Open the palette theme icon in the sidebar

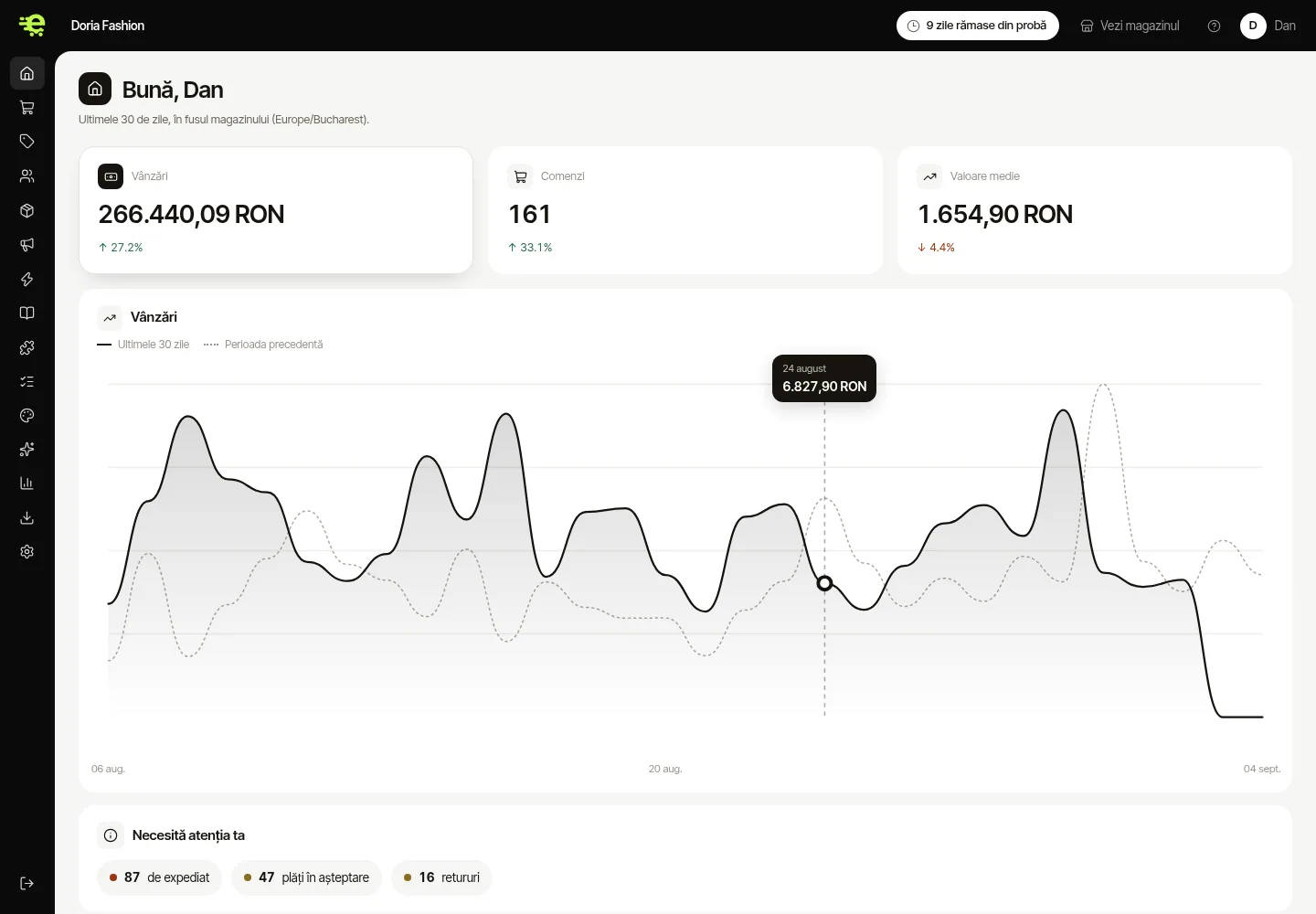pyautogui.click(x=27, y=416)
